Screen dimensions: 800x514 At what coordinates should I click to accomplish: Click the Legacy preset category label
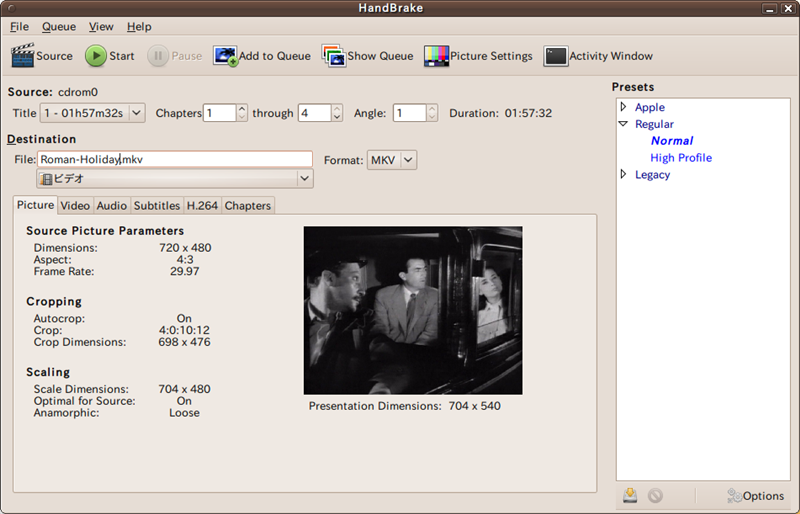coord(652,175)
